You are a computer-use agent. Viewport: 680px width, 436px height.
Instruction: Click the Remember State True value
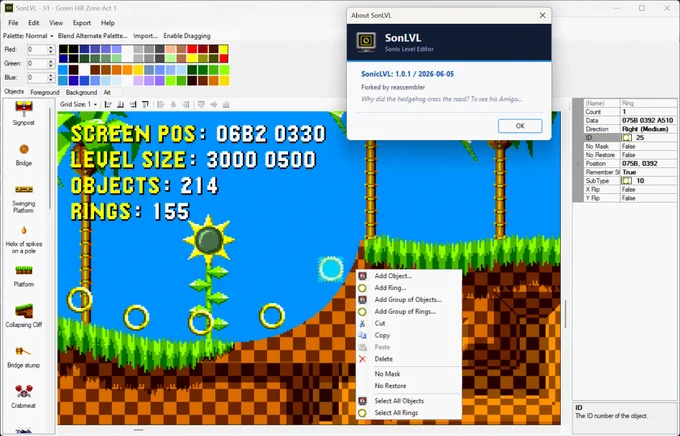click(648, 172)
